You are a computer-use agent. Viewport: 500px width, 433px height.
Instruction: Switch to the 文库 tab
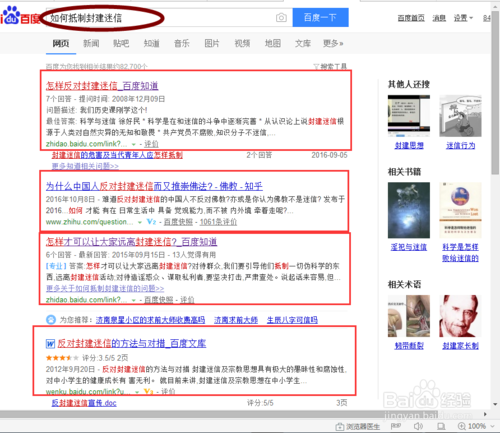pos(303,43)
